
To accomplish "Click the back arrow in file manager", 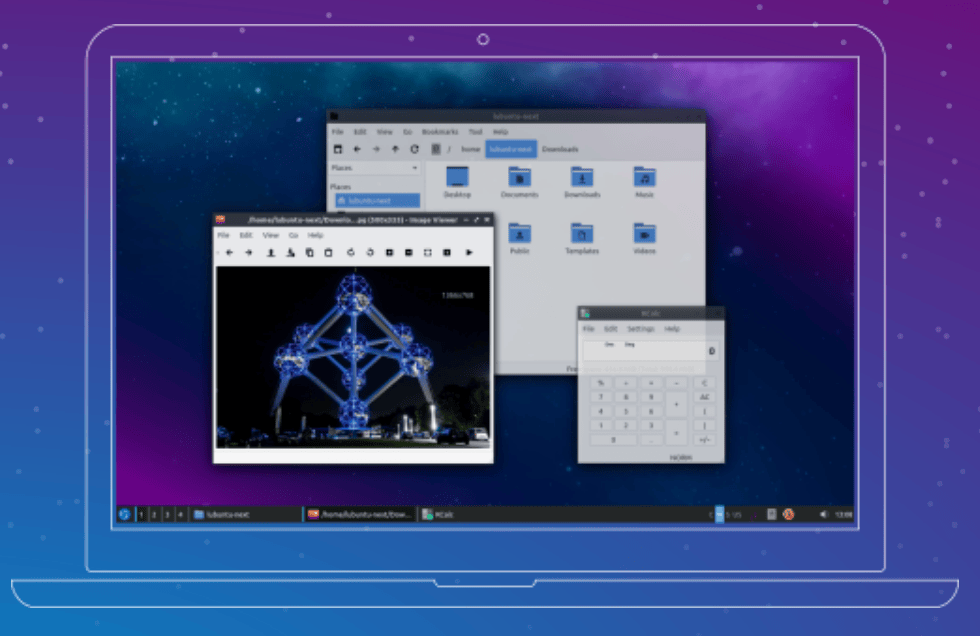I will [x=357, y=149].
